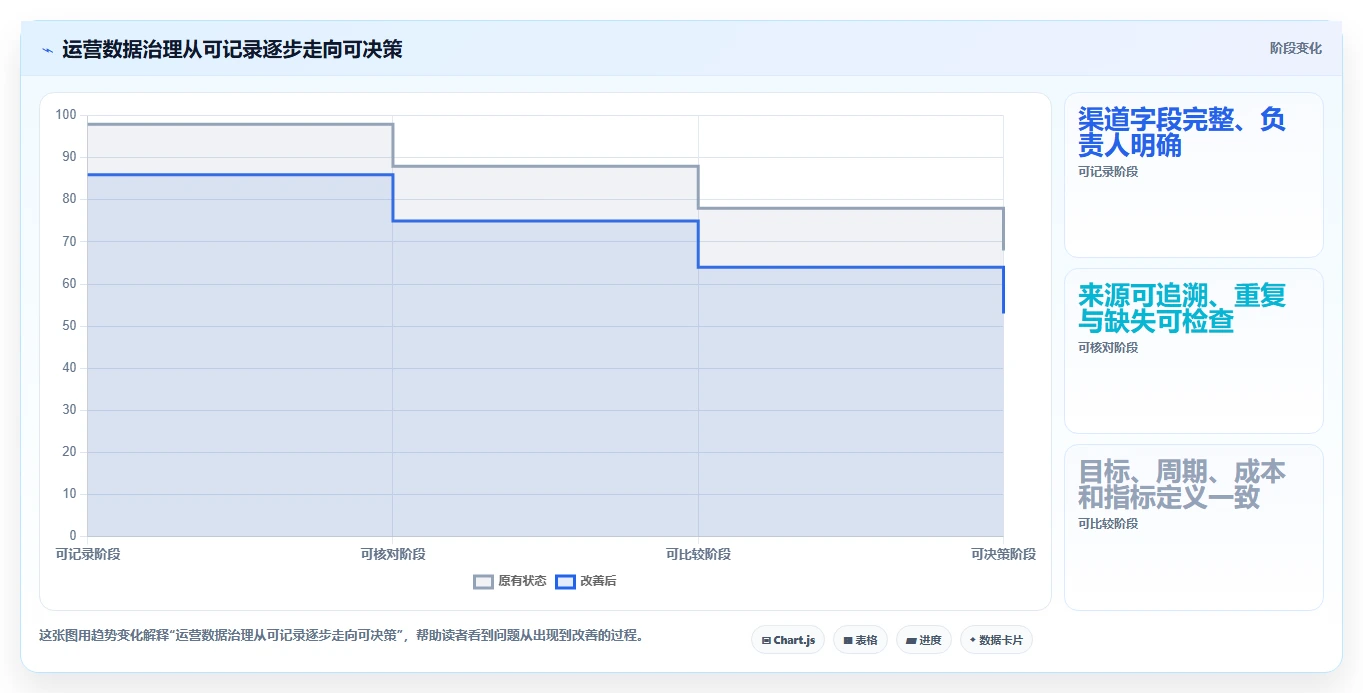Click the 进度 tag button
This screenshot has height=693, width=1363.
[x=924, y=640]
